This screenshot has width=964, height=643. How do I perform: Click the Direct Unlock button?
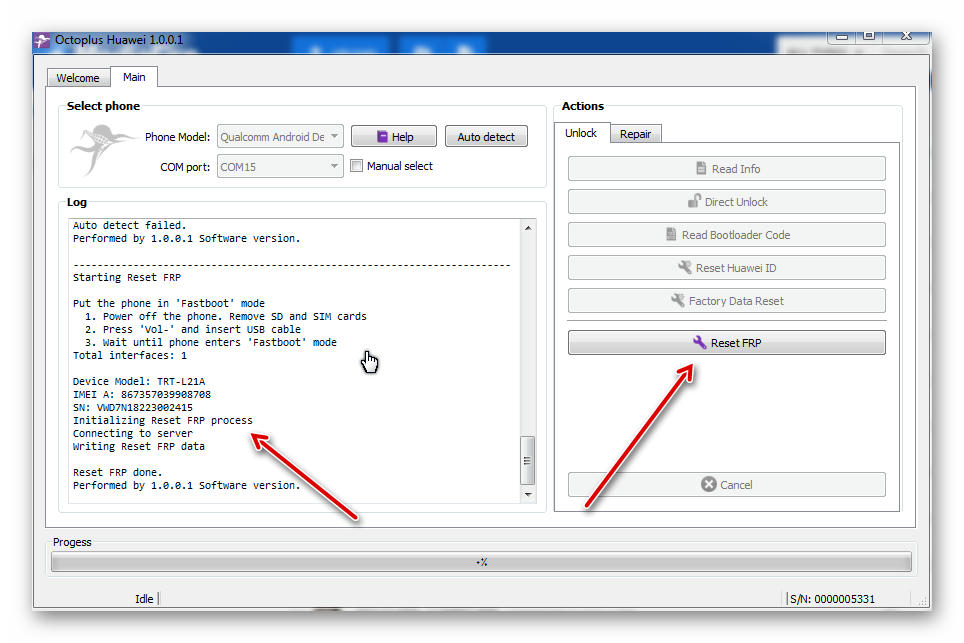point(727,202)
